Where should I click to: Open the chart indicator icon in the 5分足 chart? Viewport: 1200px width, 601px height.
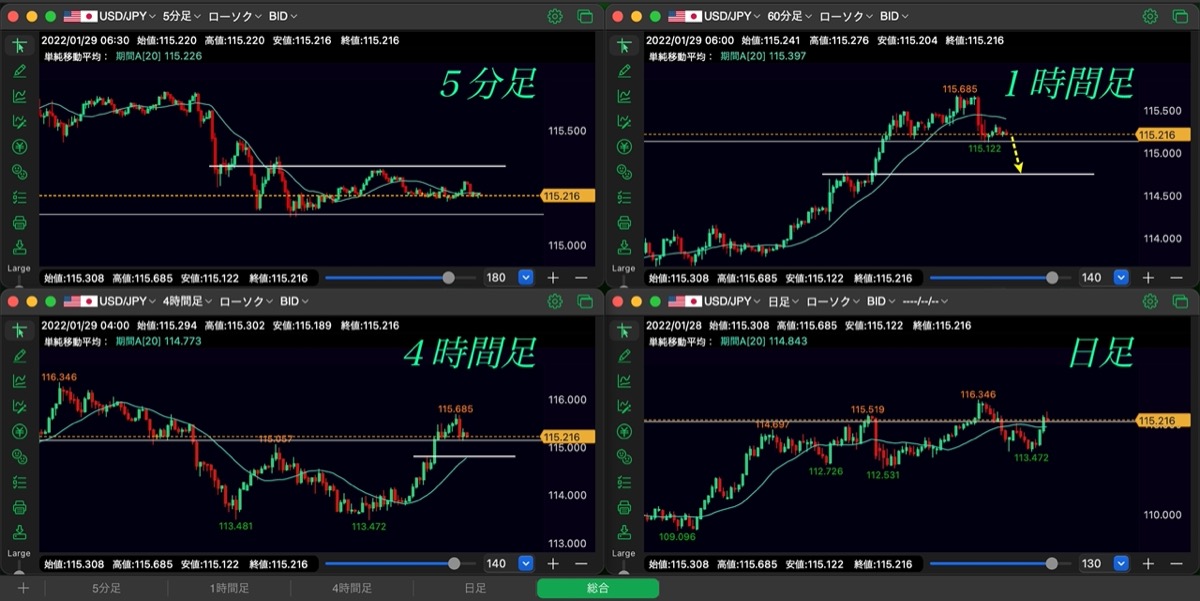click(20, 96)
